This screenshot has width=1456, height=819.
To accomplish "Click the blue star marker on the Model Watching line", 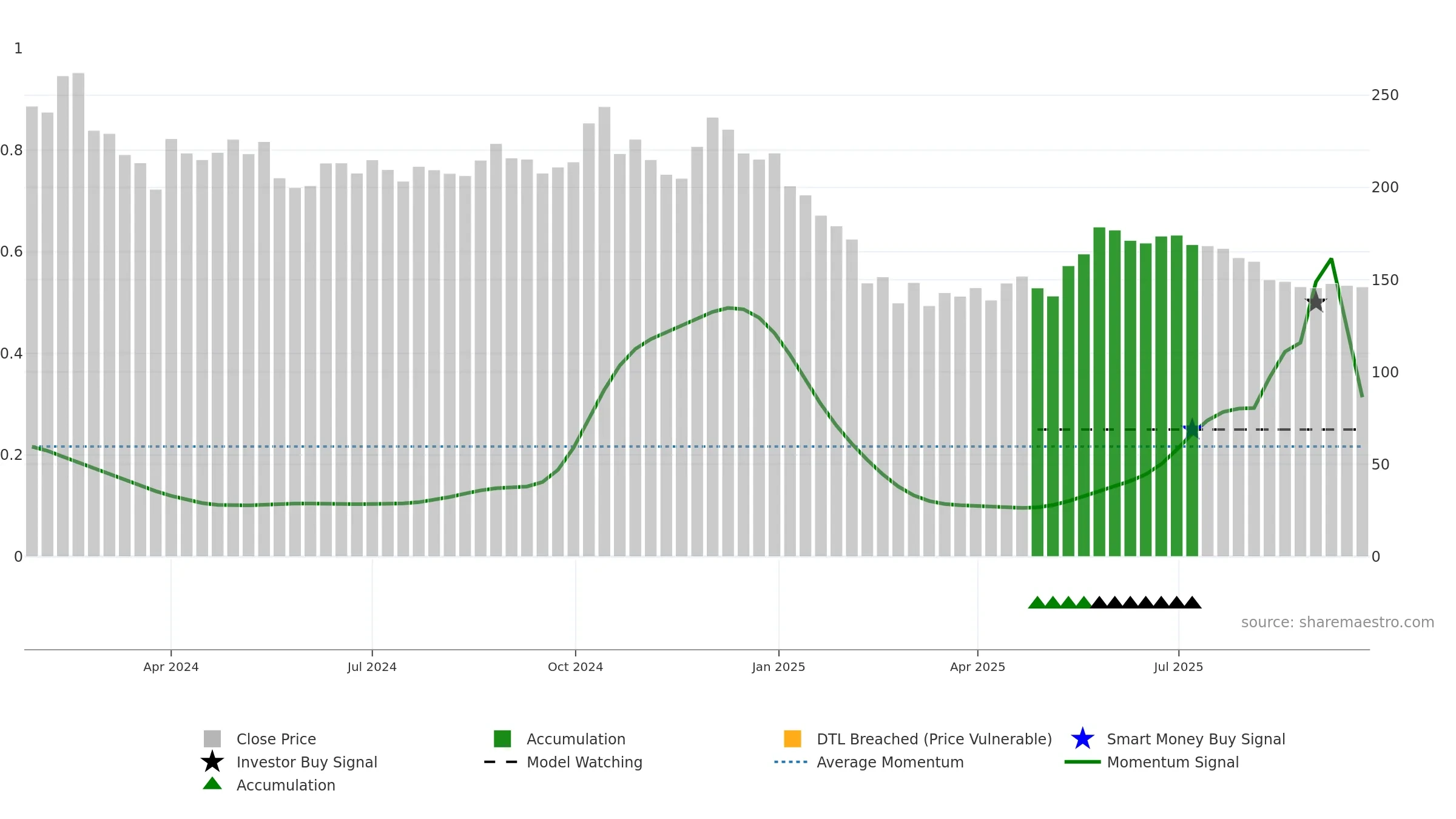I will [1192, 429].
